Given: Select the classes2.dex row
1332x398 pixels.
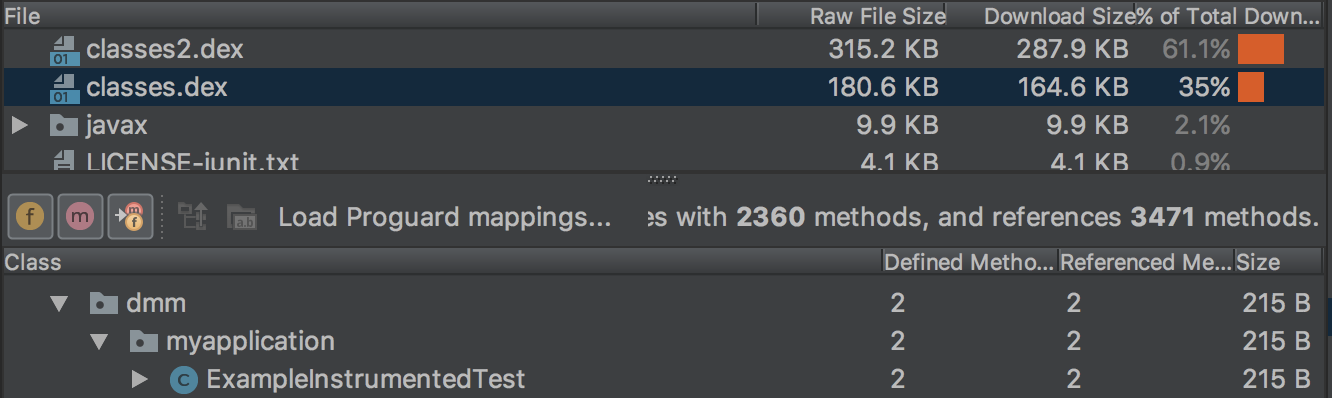Looking at the screenshot, I should [666, 49].
